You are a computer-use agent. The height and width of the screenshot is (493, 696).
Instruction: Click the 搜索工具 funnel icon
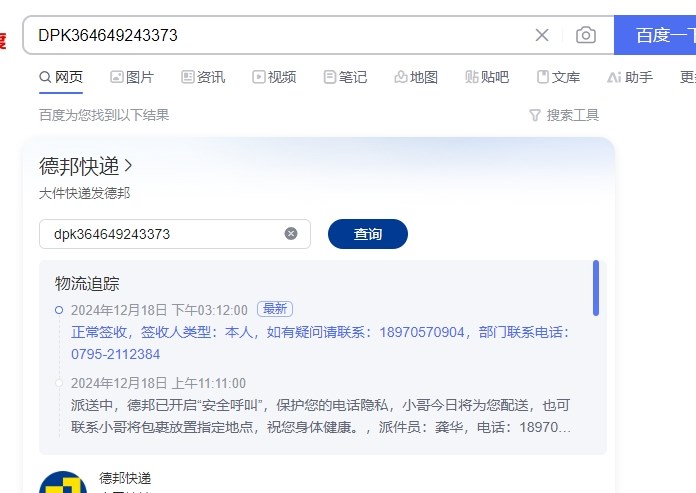535,116
